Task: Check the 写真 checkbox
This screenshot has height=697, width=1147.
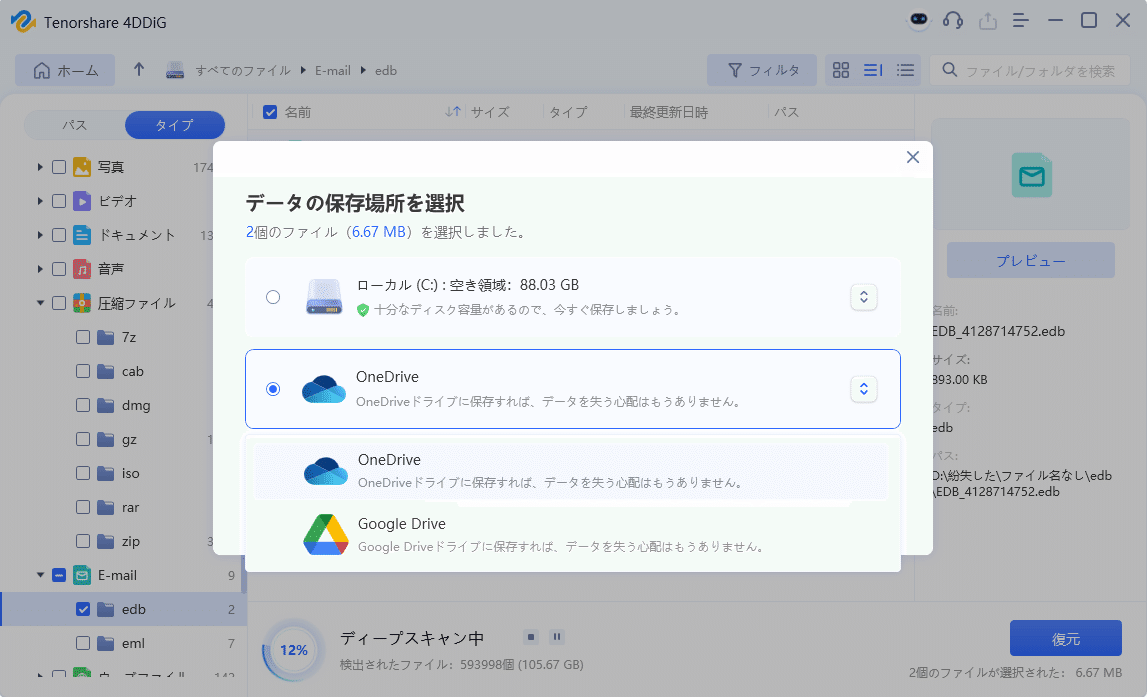Action: coord(59,167)
